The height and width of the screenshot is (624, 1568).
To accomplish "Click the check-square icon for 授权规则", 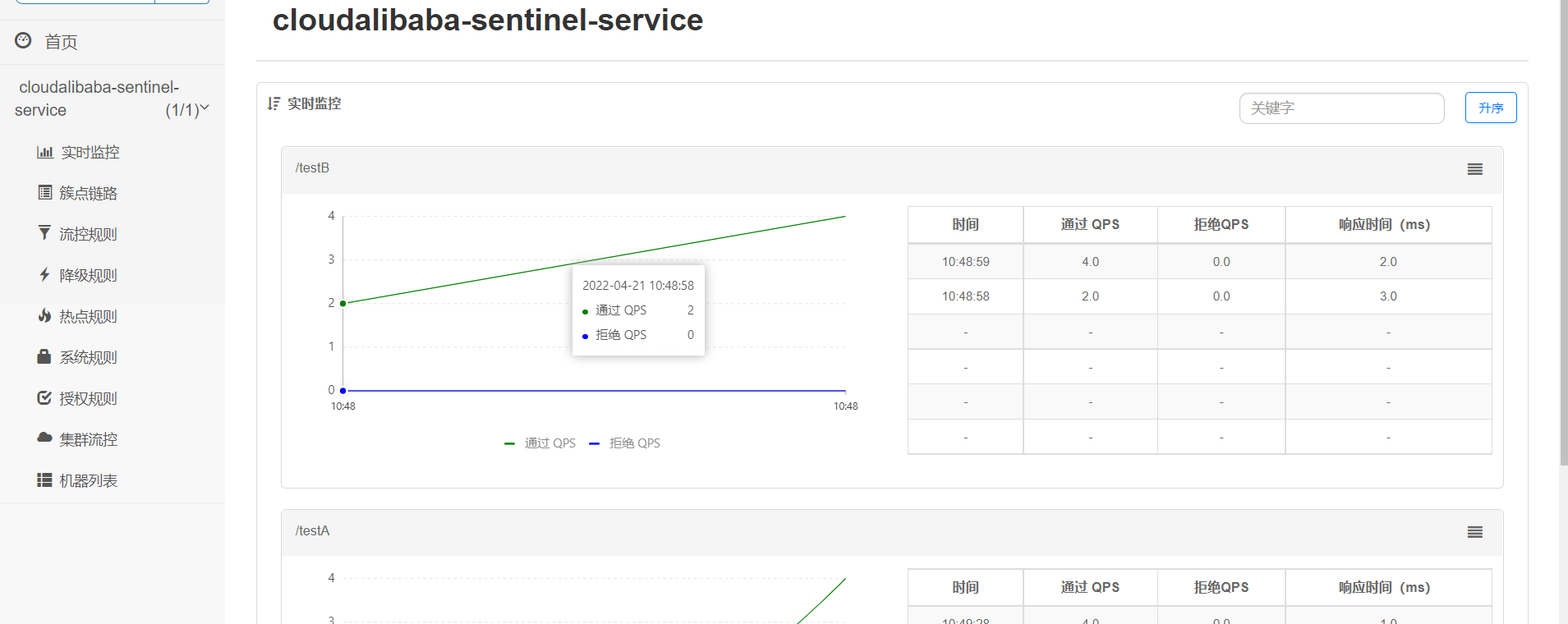I will click(44, 397).
